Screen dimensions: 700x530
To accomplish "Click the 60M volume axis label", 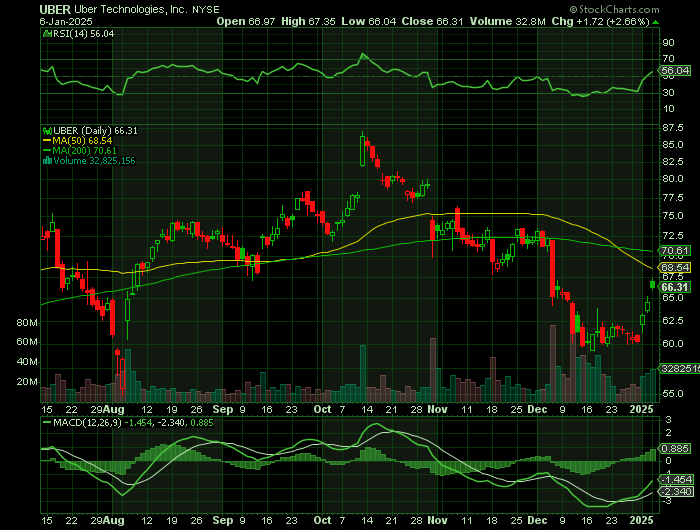I will (27, 342).
